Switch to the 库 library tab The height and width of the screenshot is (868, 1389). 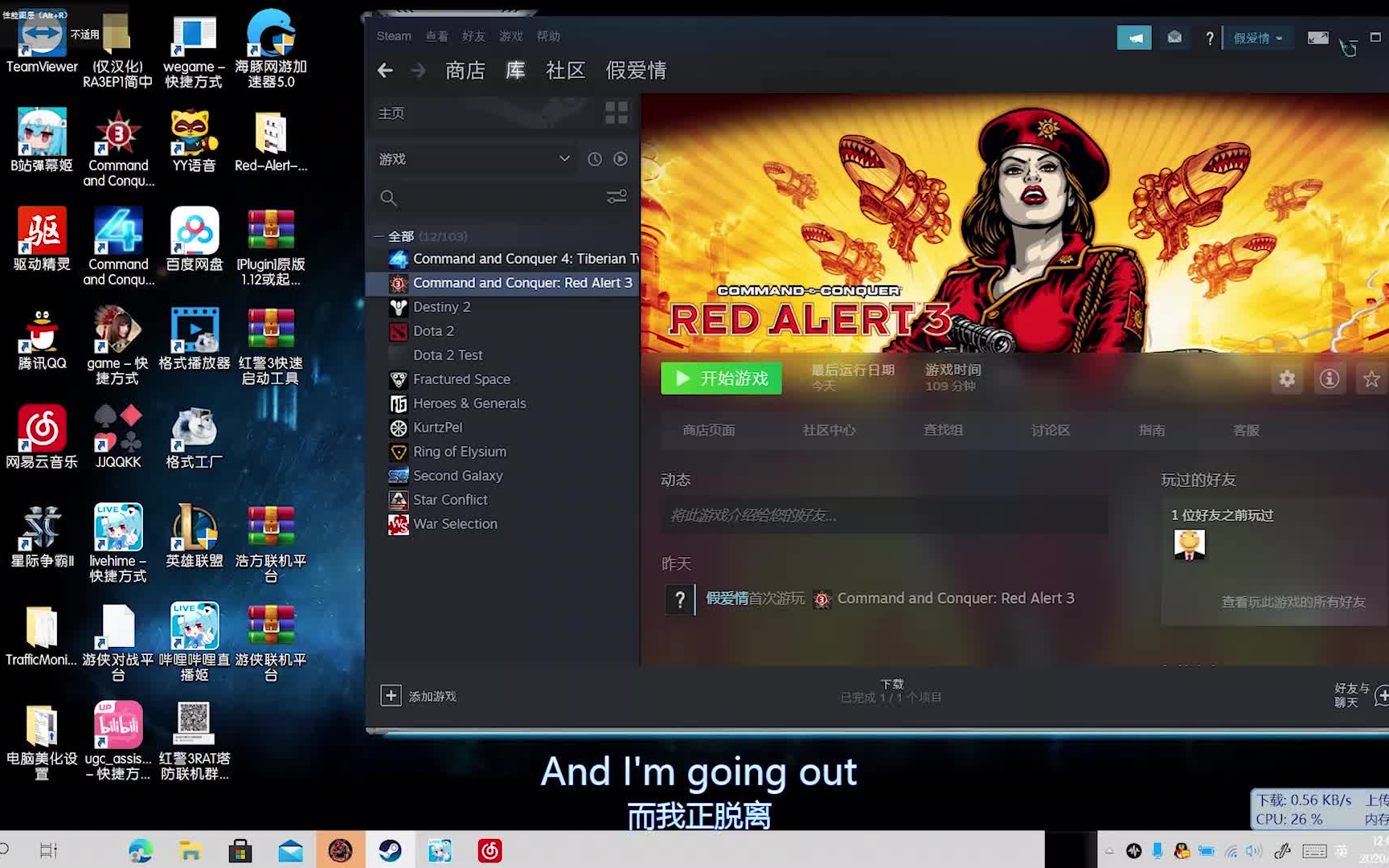coord(515,71)
